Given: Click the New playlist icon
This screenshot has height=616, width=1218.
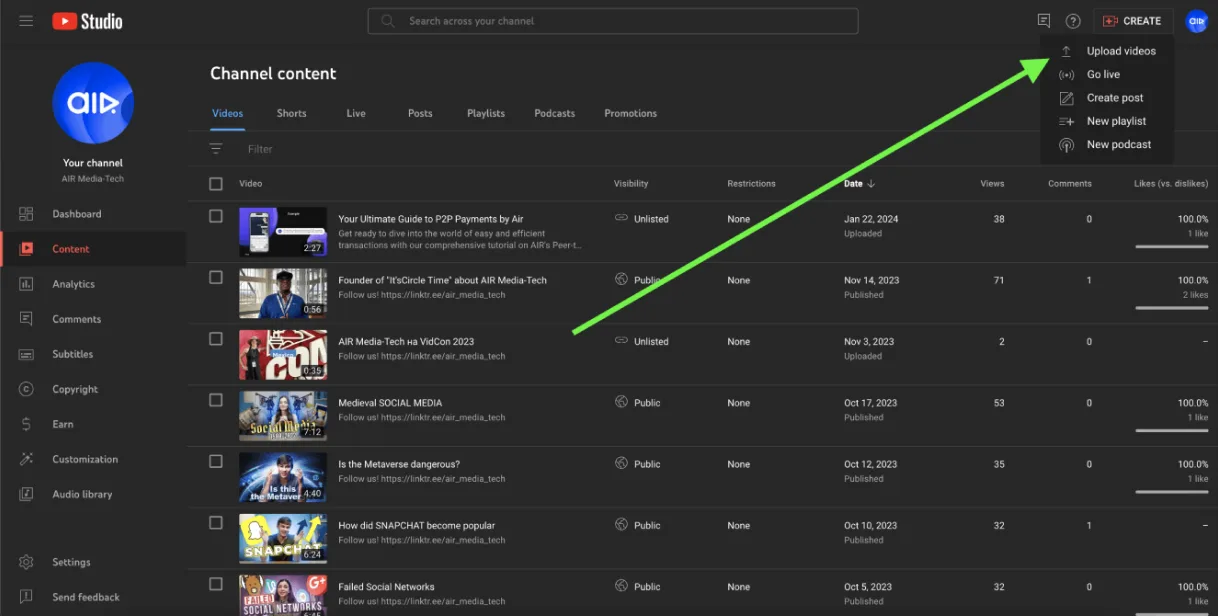Looking at the screenshot, I should click(1066, 121).
